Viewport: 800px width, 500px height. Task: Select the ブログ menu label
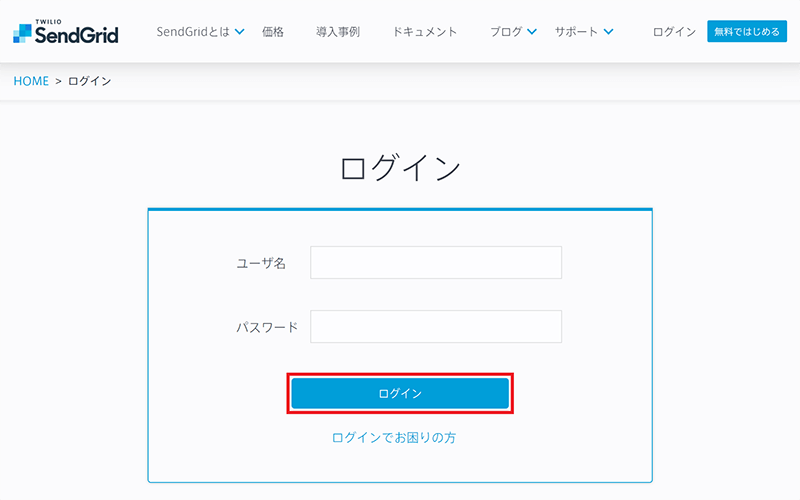click(x=506, y=32)
